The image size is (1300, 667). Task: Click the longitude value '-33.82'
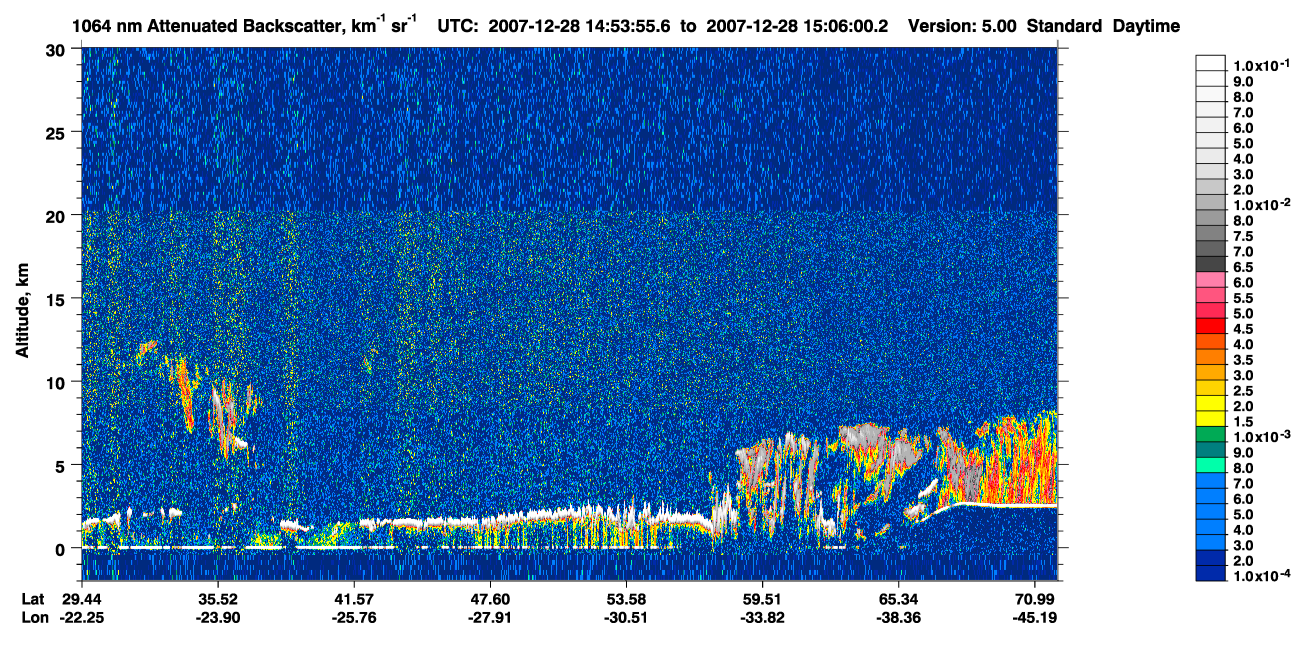[761, 617]
